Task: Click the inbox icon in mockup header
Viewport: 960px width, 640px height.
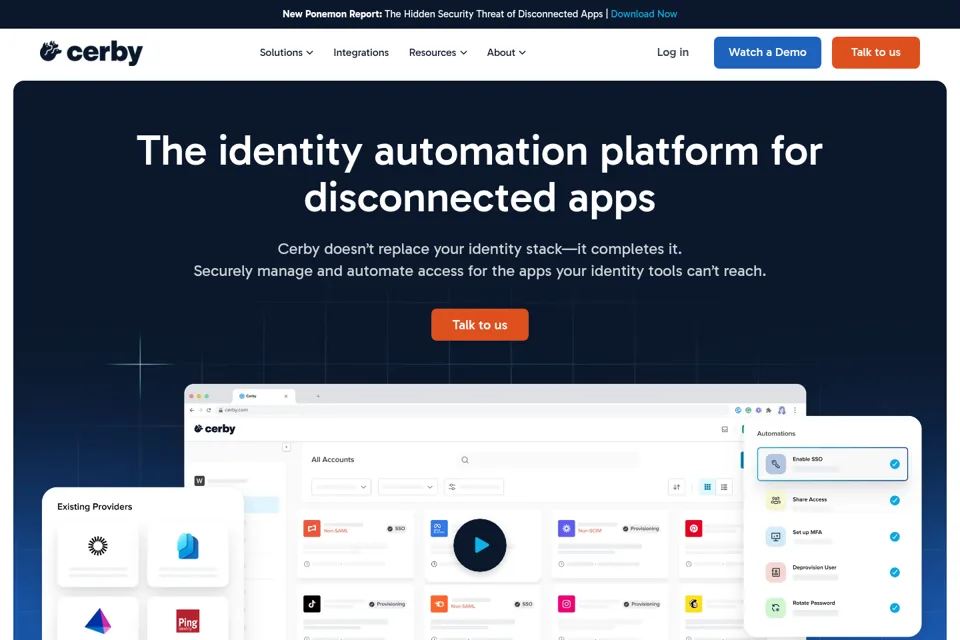Action: pos(725,429)
